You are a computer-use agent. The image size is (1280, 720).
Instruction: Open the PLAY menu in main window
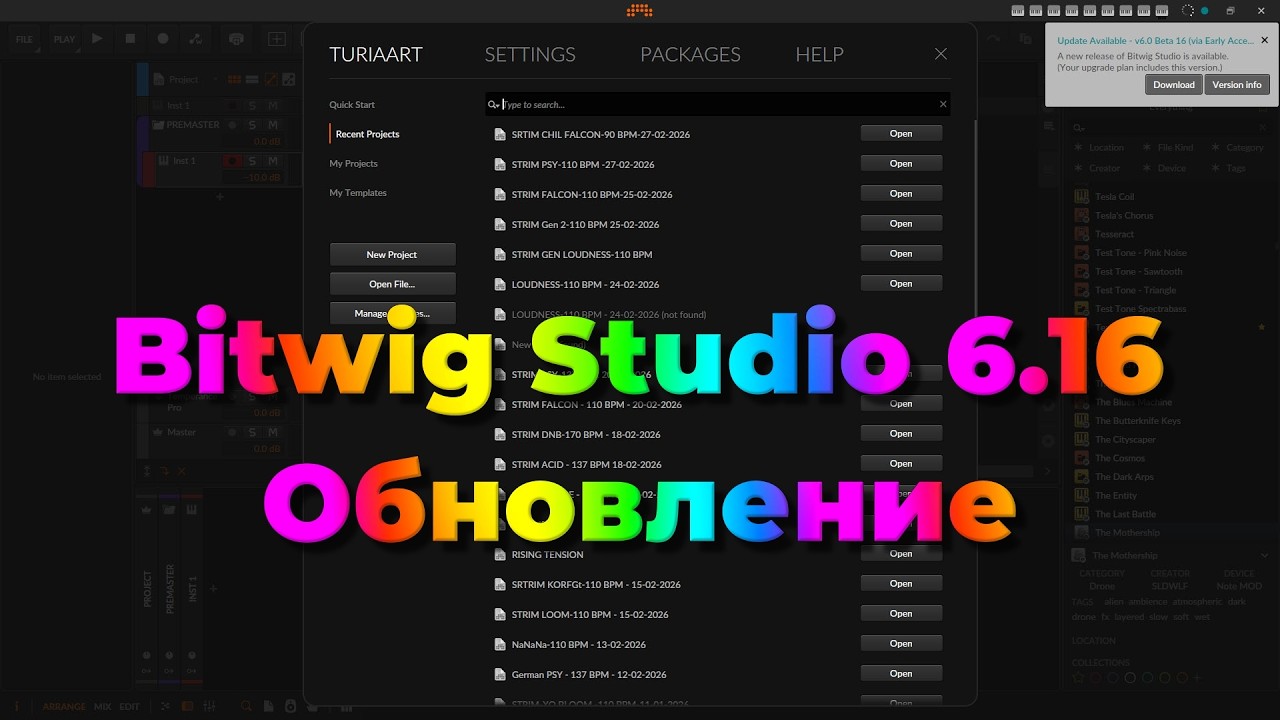pyautogui.click(x=64, y=39)
